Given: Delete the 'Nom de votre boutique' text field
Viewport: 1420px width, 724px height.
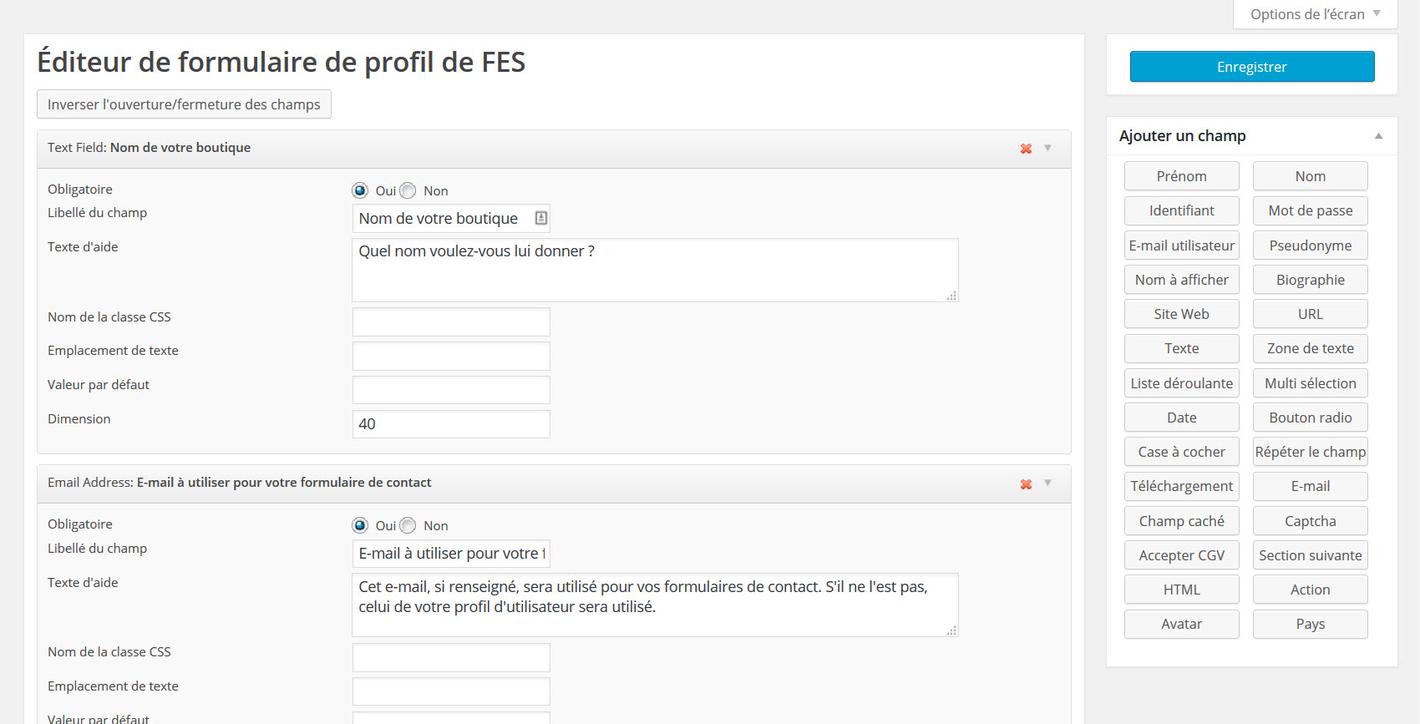Looking at the screenshot, I should [x=1026, y=149].
